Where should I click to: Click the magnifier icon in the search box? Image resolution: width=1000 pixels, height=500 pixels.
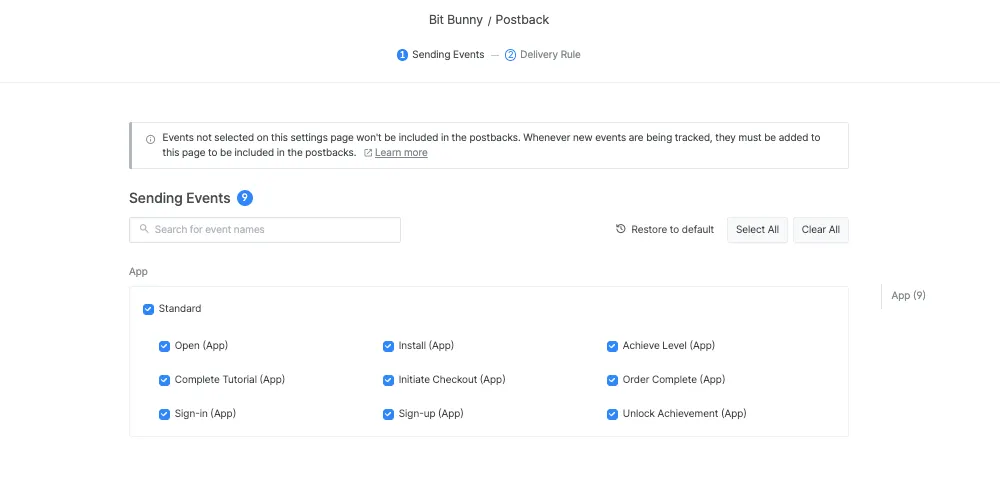click(145, 229)
